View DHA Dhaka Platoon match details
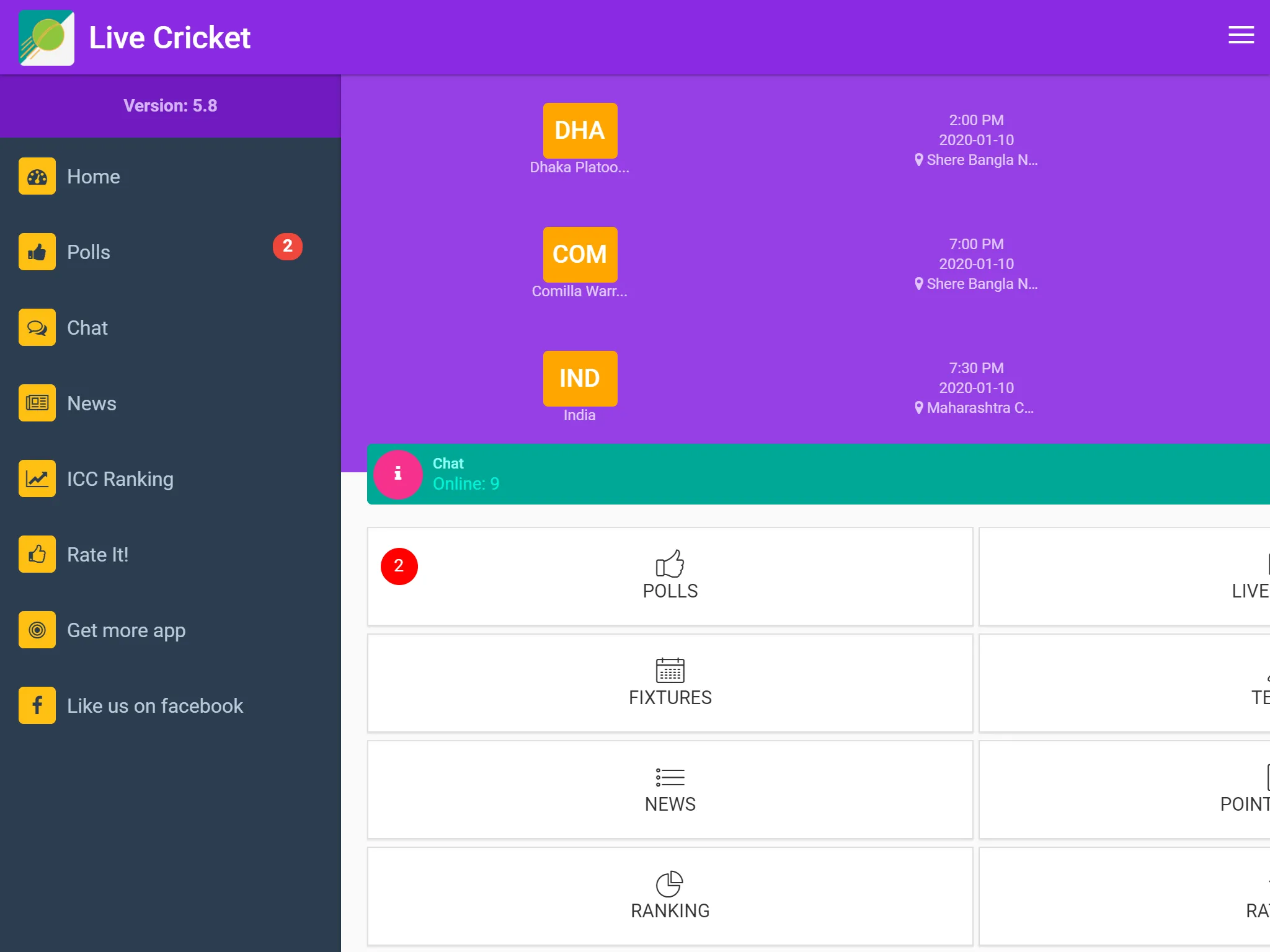Screen dimensions: 1270x952 790,140
